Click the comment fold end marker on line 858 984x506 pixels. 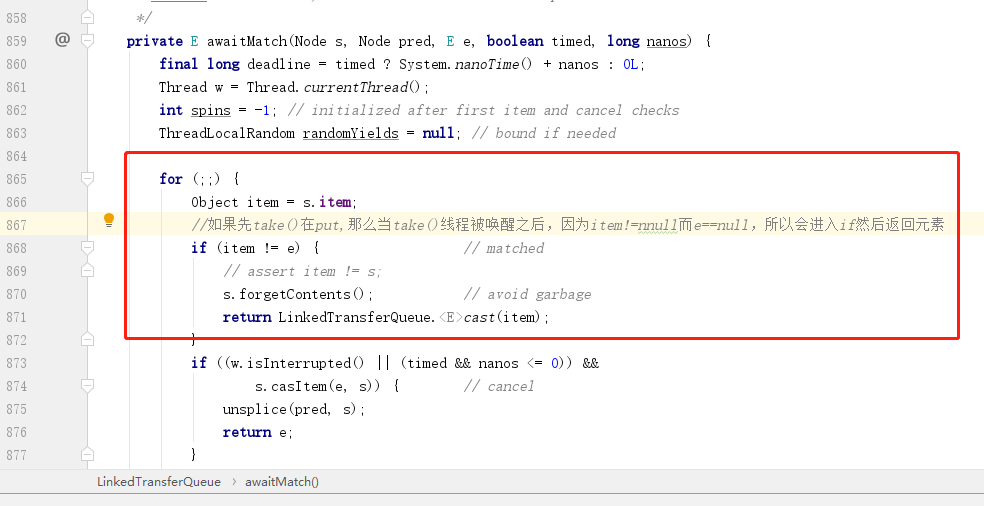click(88, 18)
